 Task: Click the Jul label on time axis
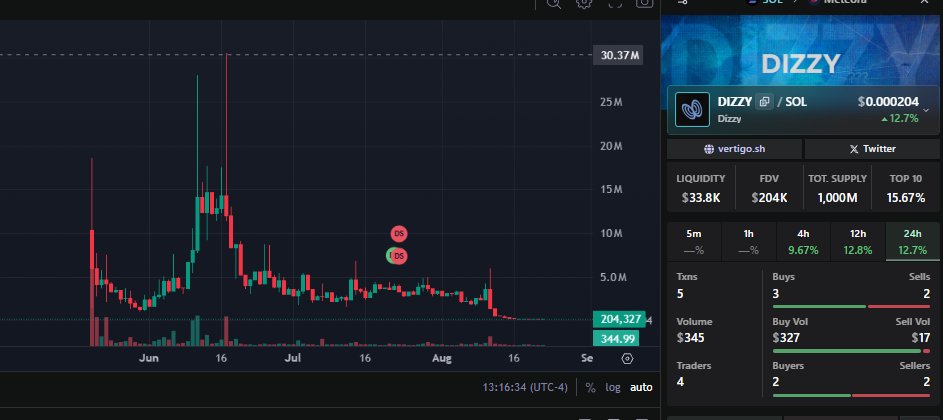pos(292,359)
